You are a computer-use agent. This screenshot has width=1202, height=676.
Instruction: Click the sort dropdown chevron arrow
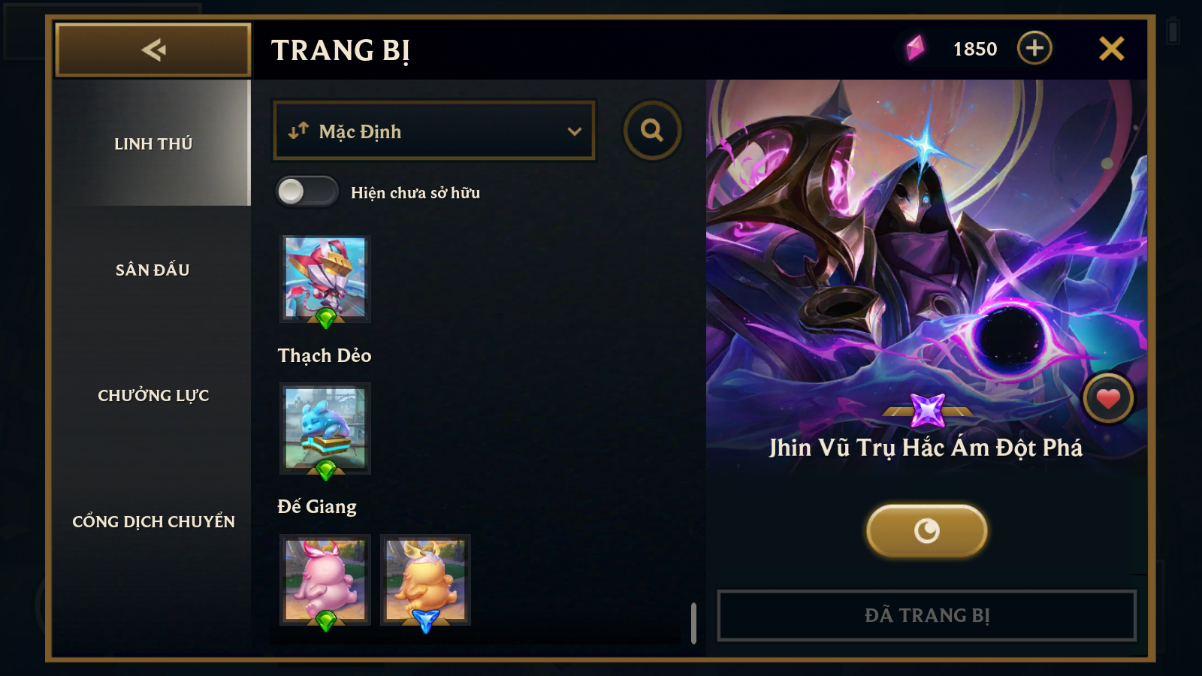574,132
